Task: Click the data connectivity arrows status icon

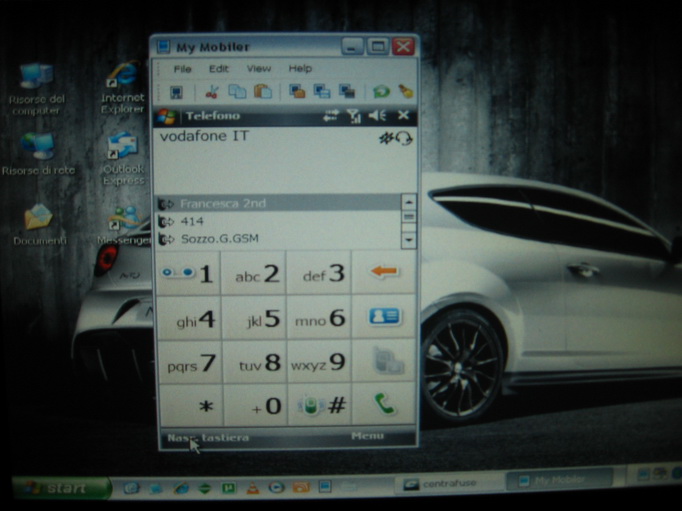Action: (331, 116)
